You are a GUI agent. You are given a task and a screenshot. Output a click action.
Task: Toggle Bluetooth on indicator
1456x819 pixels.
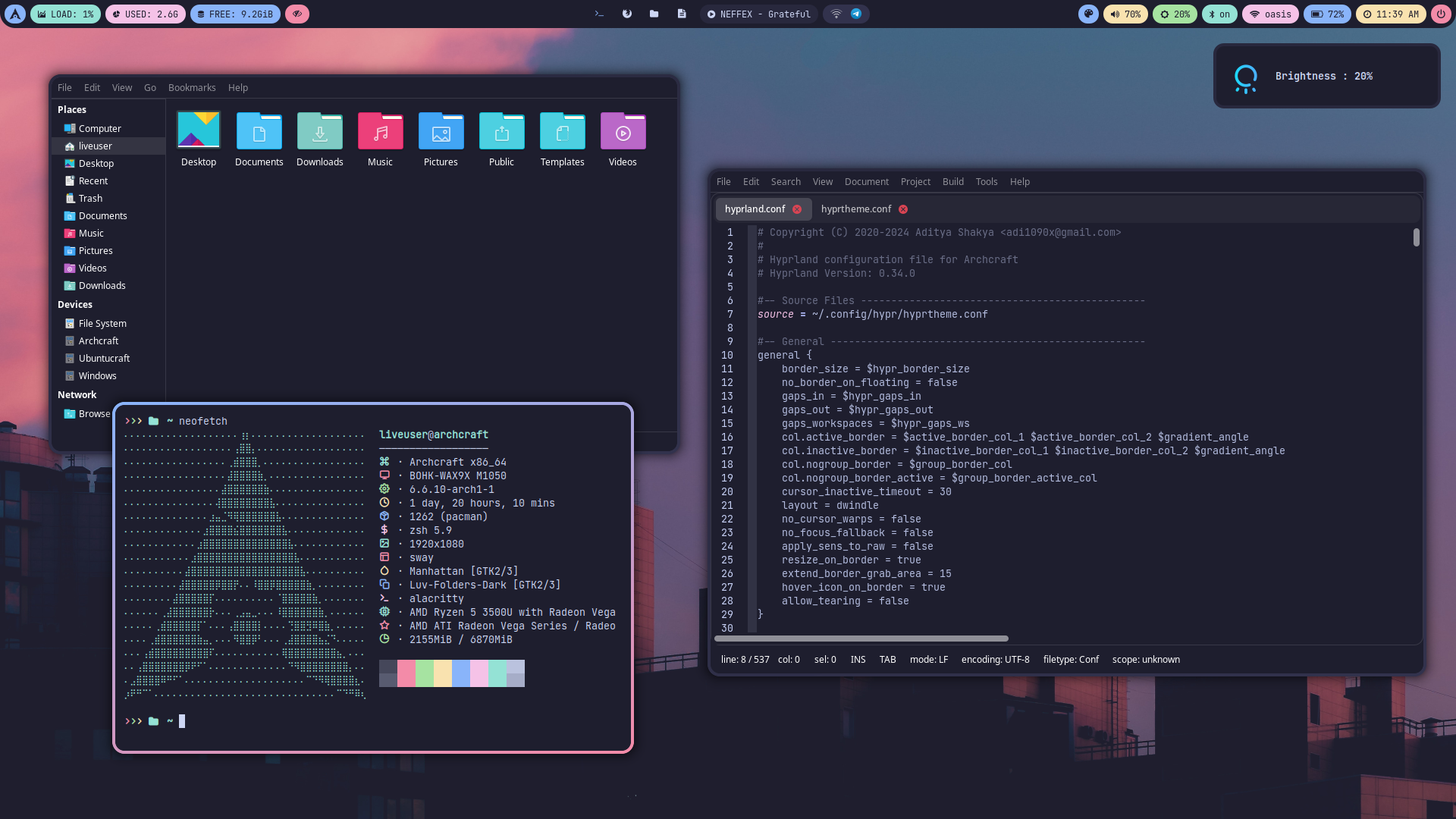click(x=1219, y=14)
